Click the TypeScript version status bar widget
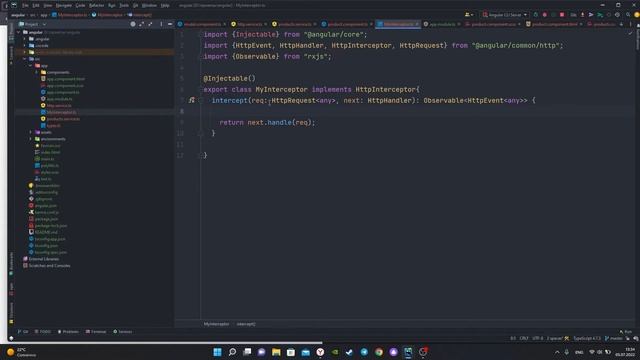 coord(587,338)
